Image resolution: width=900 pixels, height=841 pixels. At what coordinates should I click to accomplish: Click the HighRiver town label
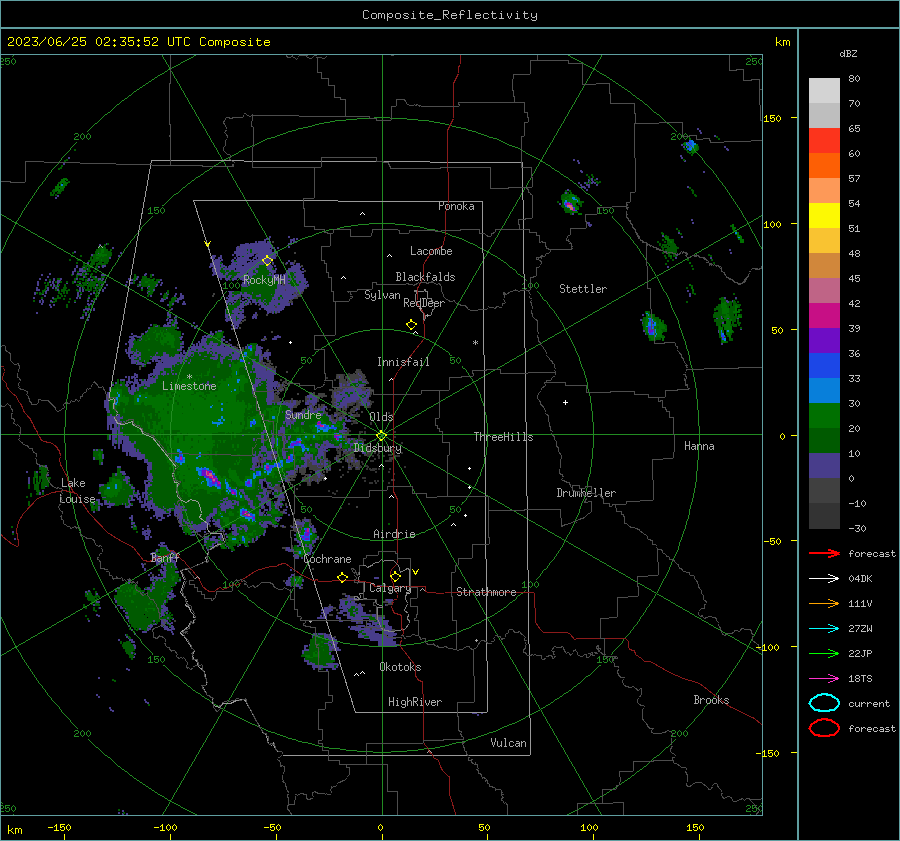coord(415,702)
